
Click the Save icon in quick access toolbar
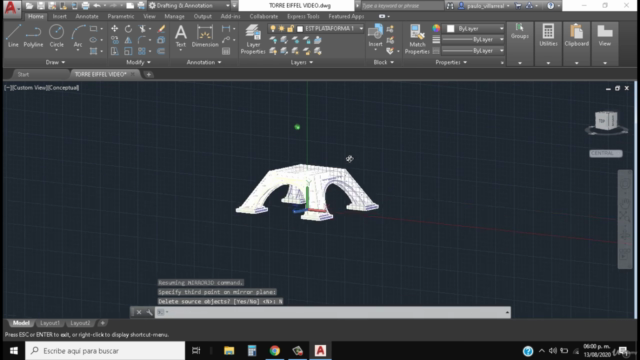(x=41, y=6)
